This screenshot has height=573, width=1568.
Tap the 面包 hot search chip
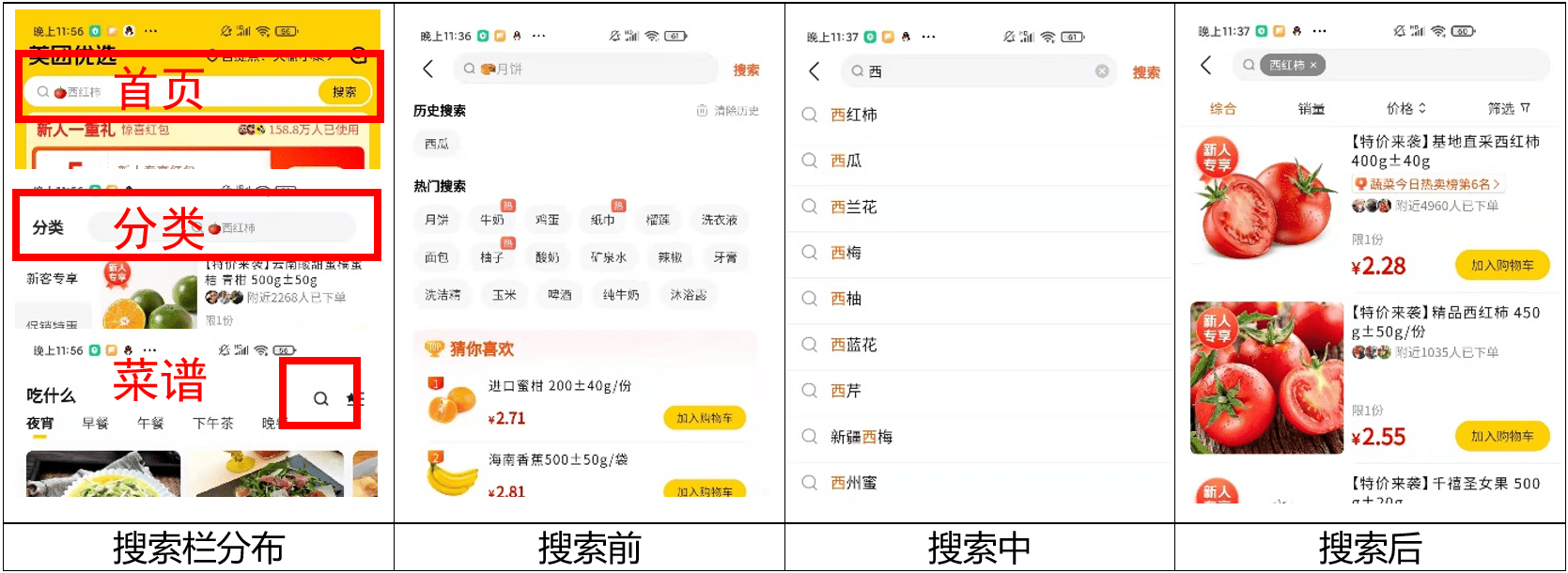(x=437, y=257)
